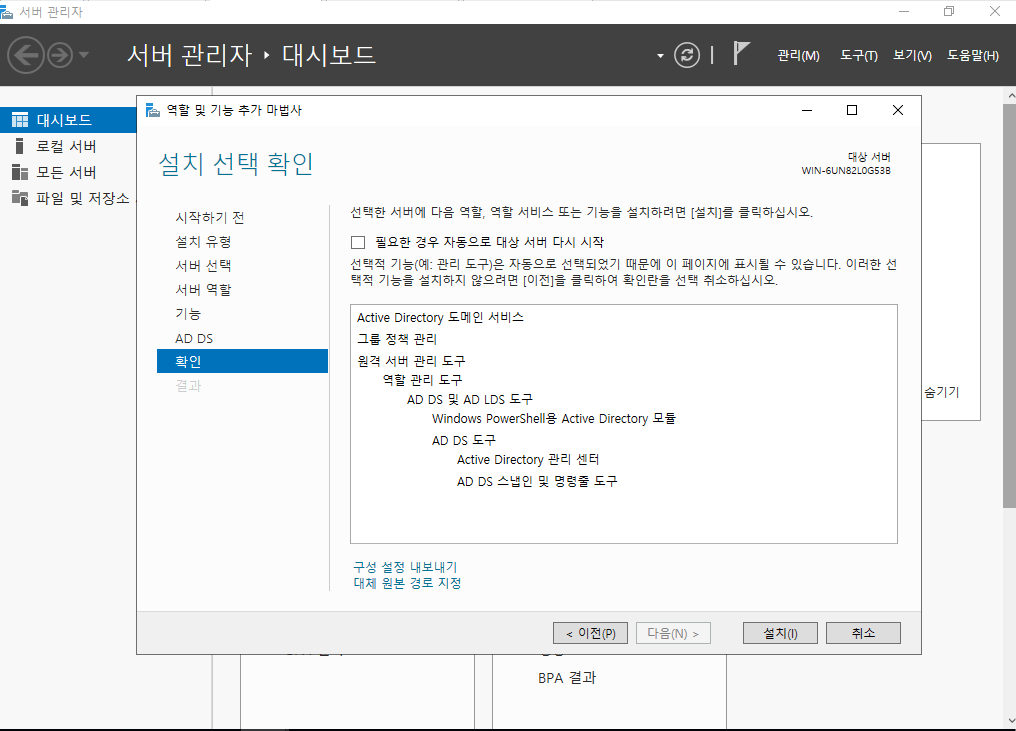This screenshot has height=731, width=1016.
Task: Go to the 서버 역할 wizard step
Action: pos(203,290)
